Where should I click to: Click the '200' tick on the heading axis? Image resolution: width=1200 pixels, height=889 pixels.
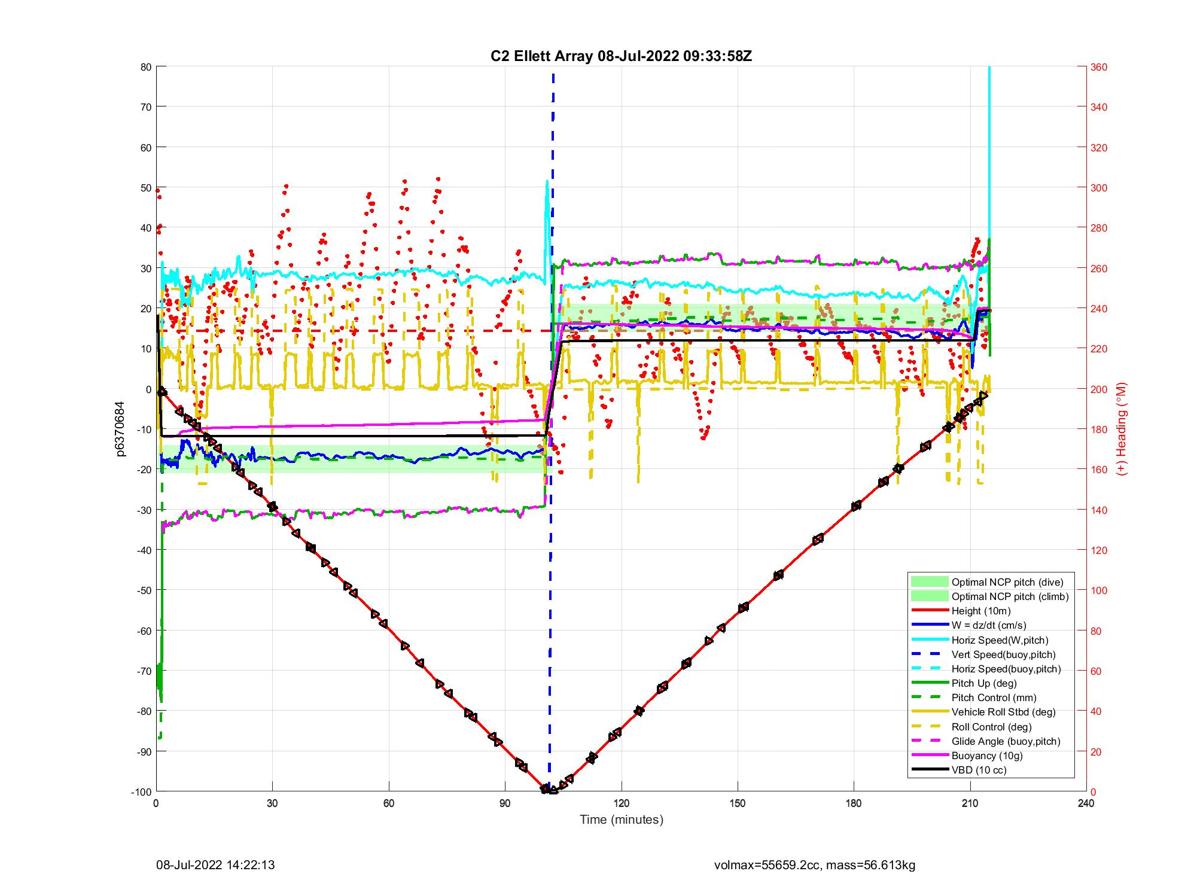click(1100, 389)
